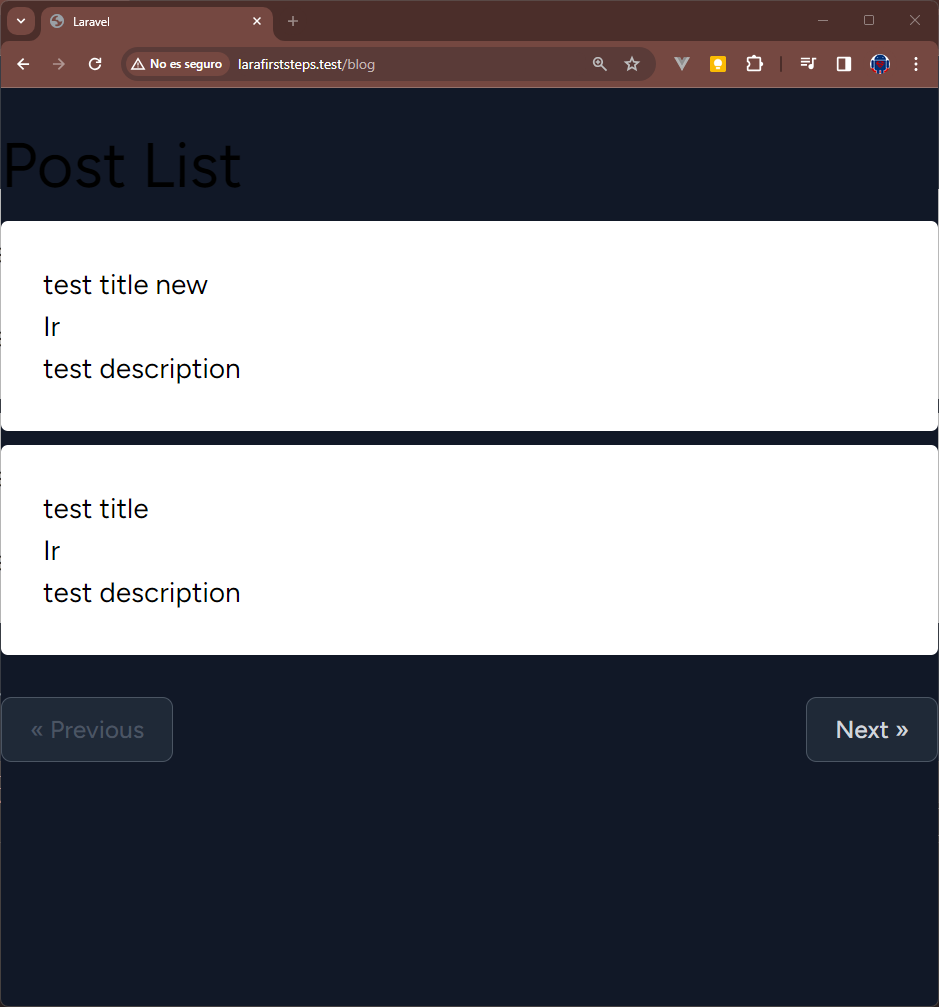Open the media controls icon
Screen dimensions: 939x1007
point(808,64)
